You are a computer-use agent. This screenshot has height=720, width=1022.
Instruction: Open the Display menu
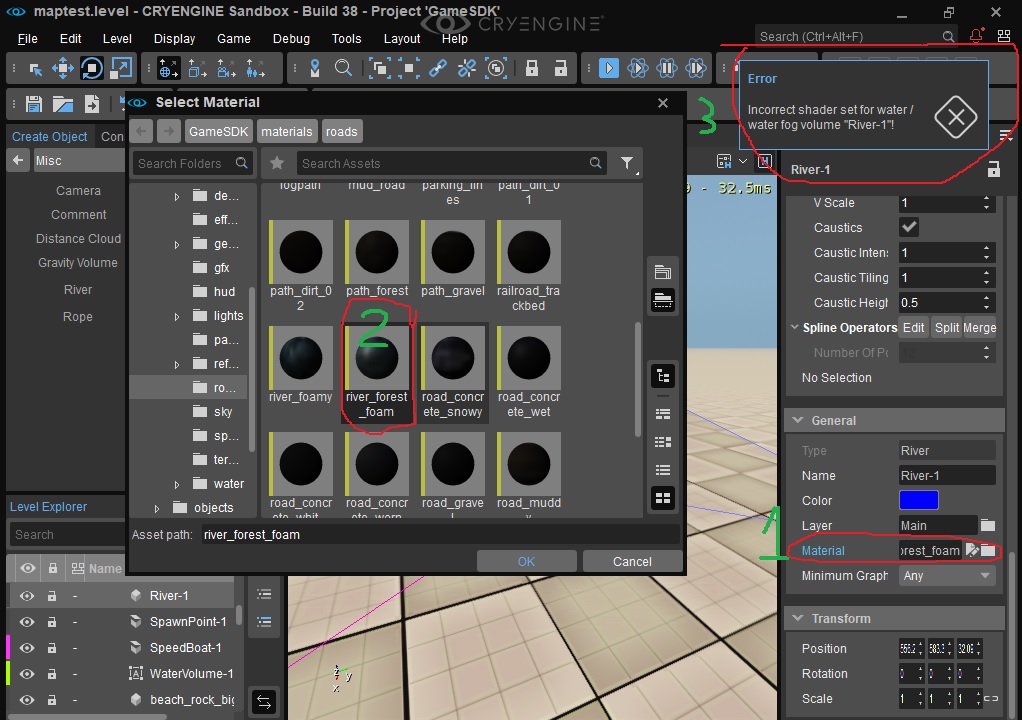[x=174, y=38]
